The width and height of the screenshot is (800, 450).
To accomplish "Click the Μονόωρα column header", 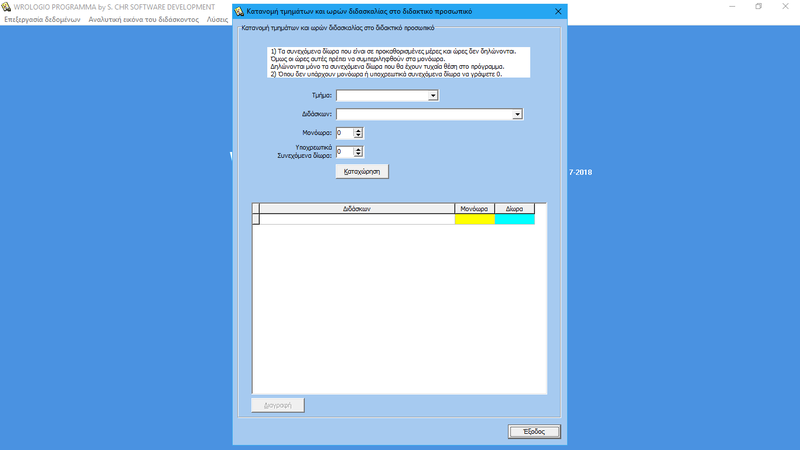I will 474,209.
